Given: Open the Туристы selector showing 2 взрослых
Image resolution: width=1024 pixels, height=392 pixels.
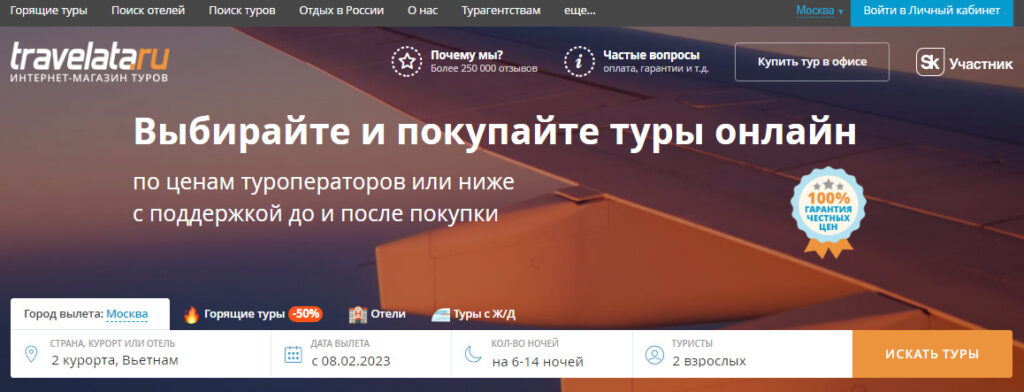Looking at the screenshot, I should [743, 354].
